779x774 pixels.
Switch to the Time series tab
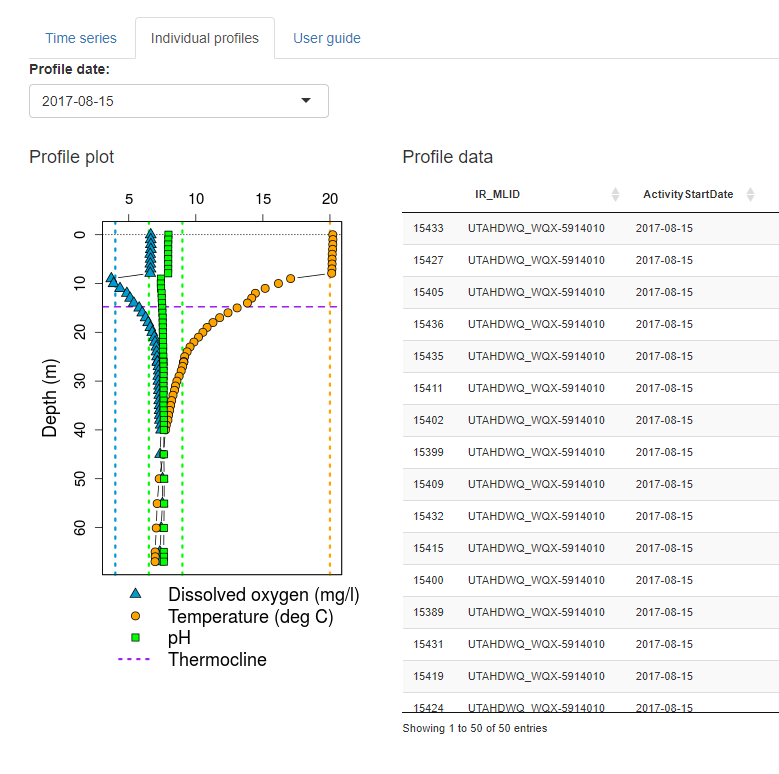[80, 38]
